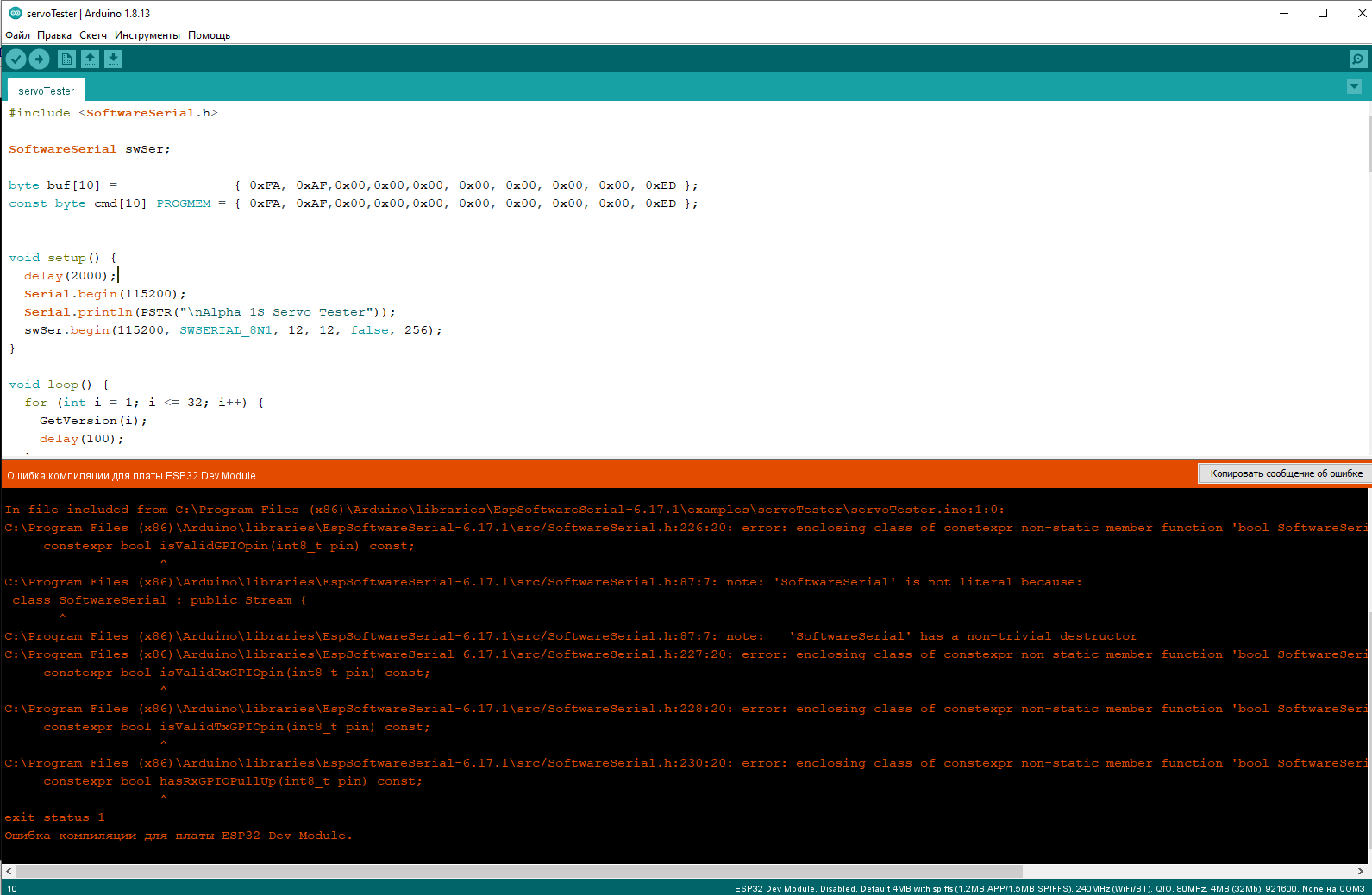Image resolution: width=1372 pixels, height=895 pixels.
Task: Click the 'for (int i = 1; i <= 32' line
Action: click(x=144, y=403)
